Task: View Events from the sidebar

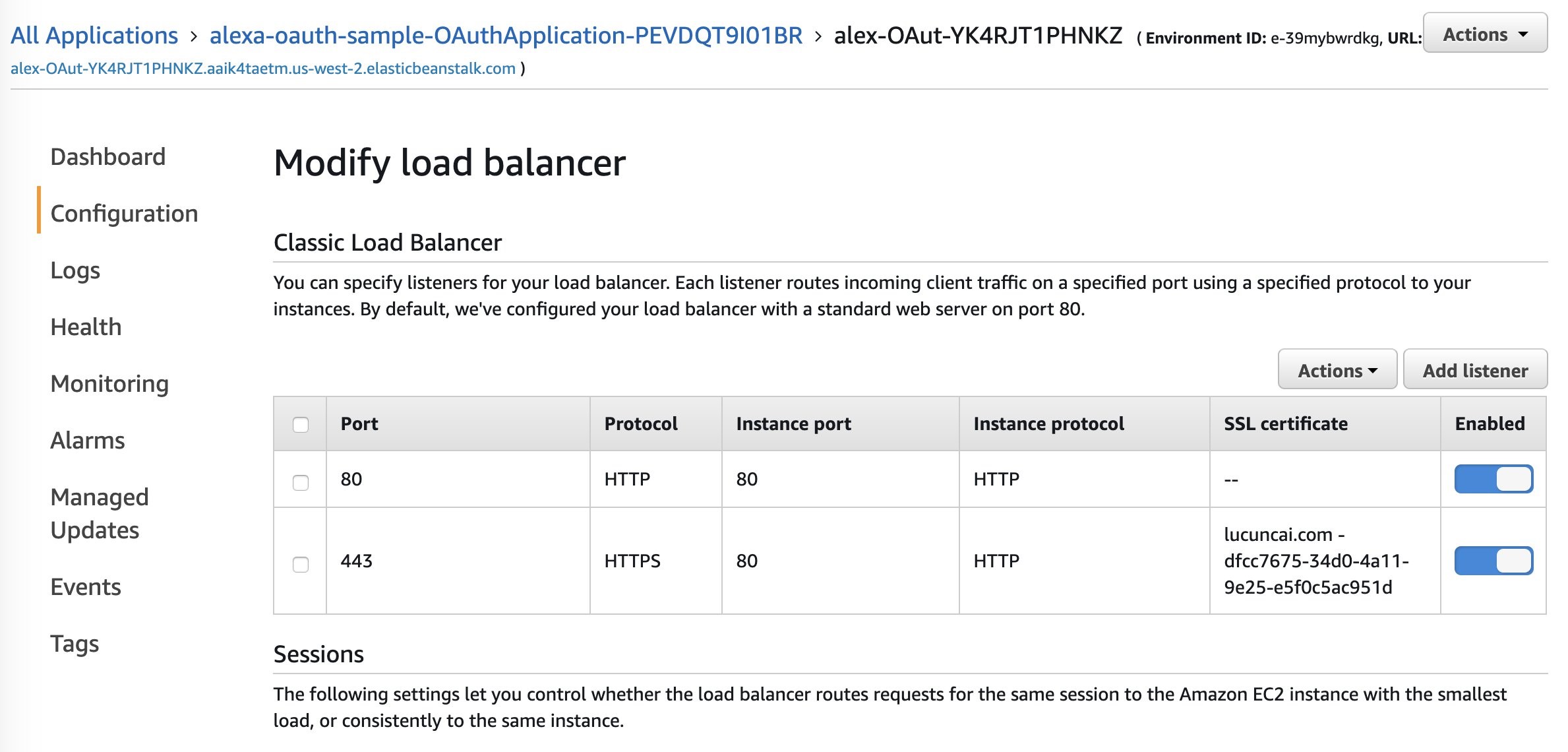Action: (x=86, y=587)
